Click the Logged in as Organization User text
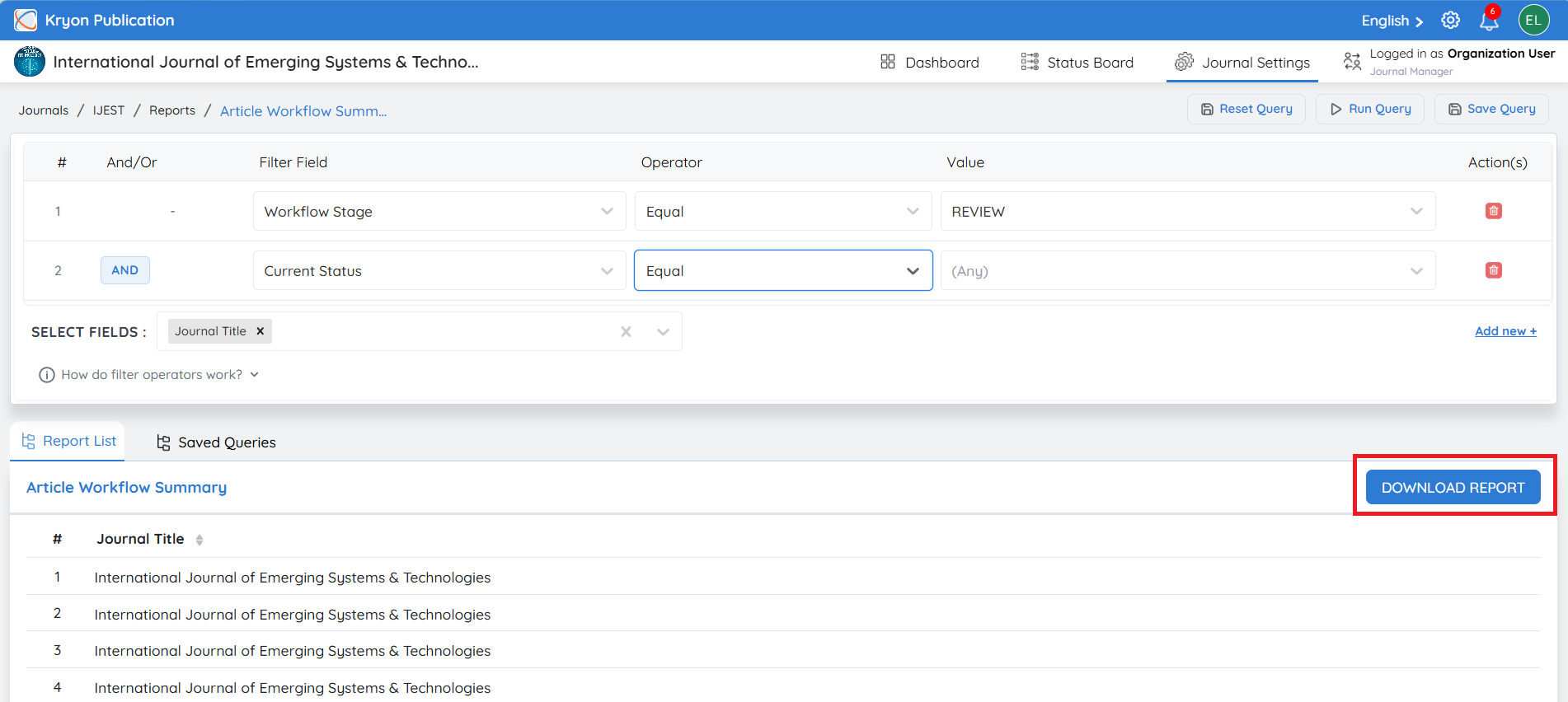 [x=1462, y=54]
